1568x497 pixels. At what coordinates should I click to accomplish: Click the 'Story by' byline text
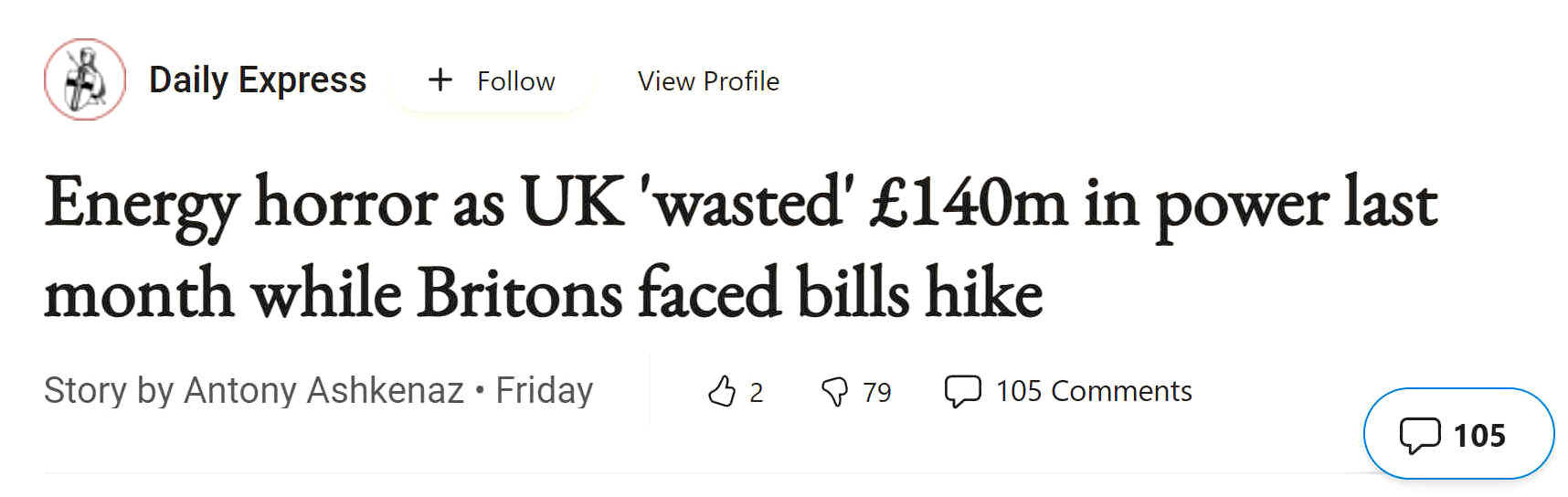pos(110,391)
